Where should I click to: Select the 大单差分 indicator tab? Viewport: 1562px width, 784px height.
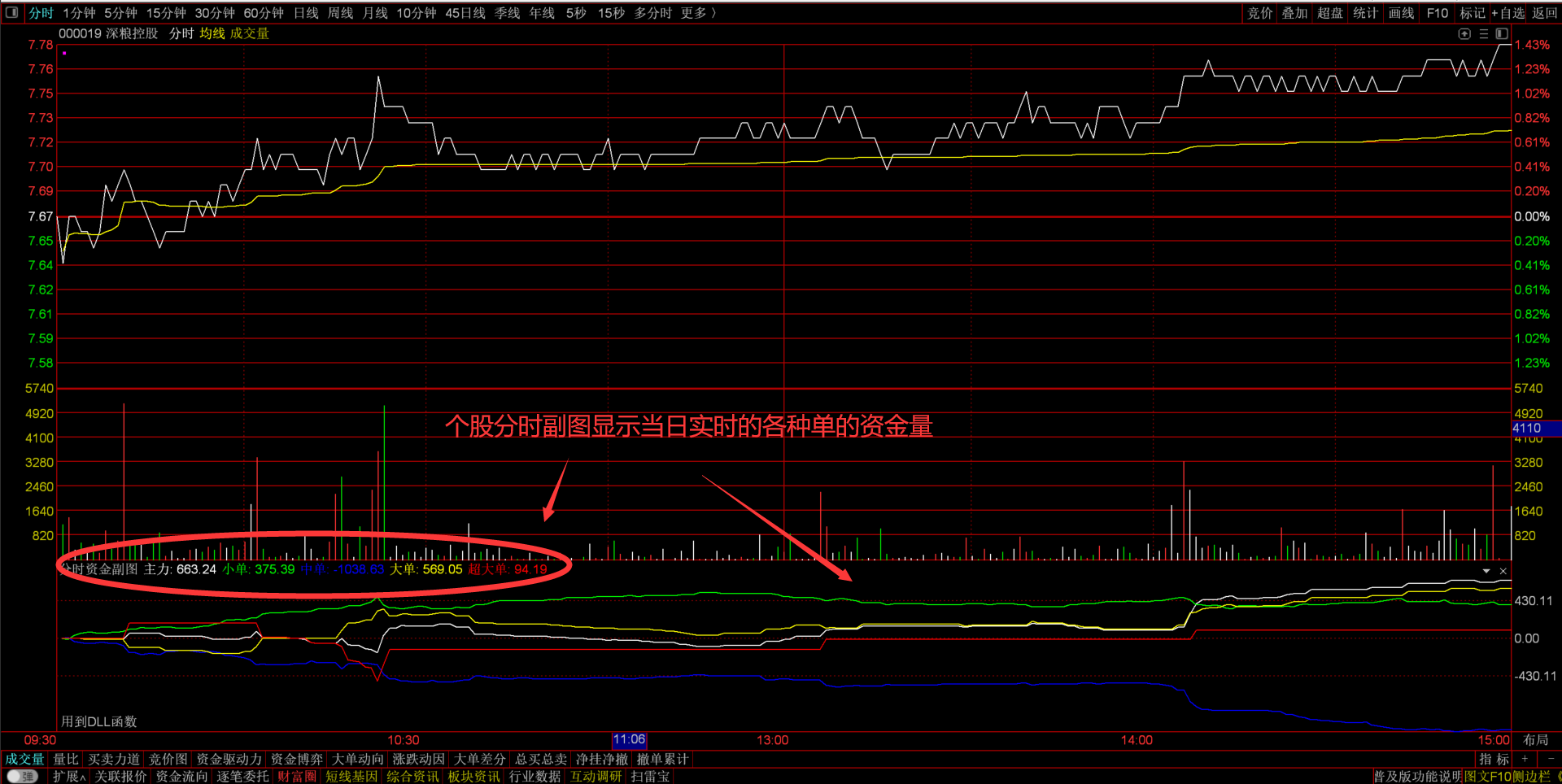click(480, 759)
